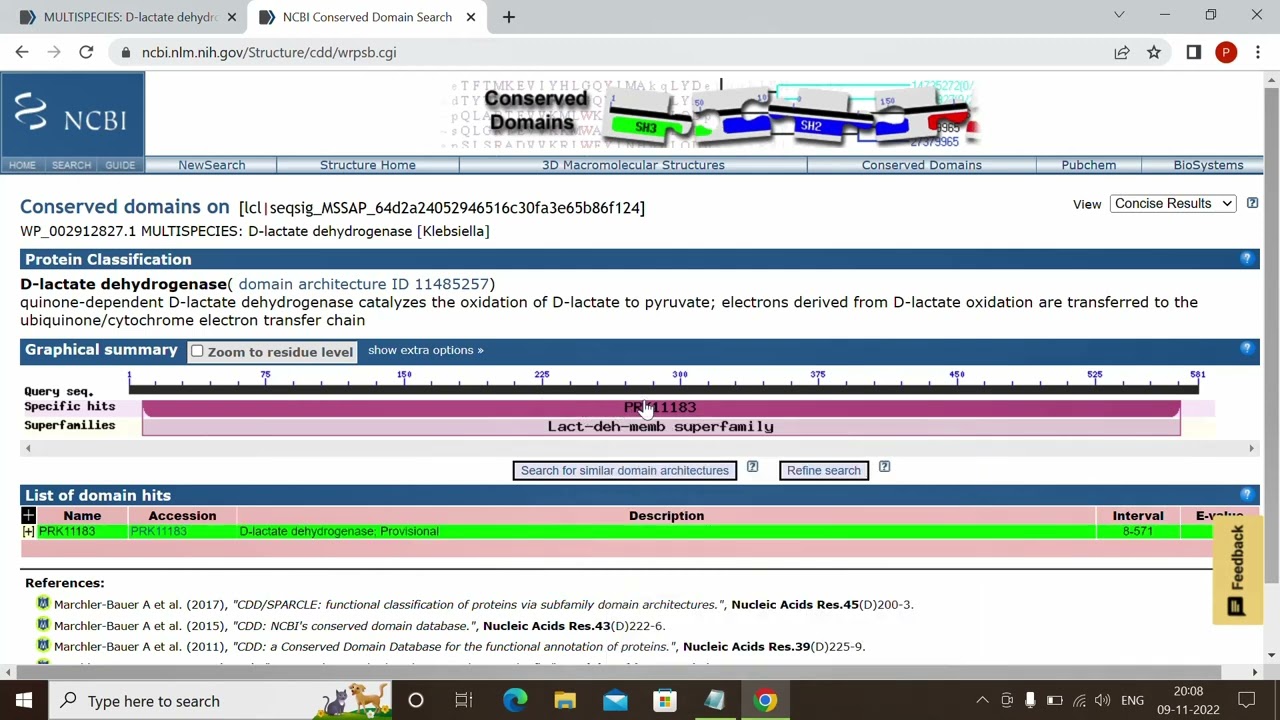1280x720 pixels.
Task: Click the help icon beside View dropdown
Action: (x=1252, y=203)
